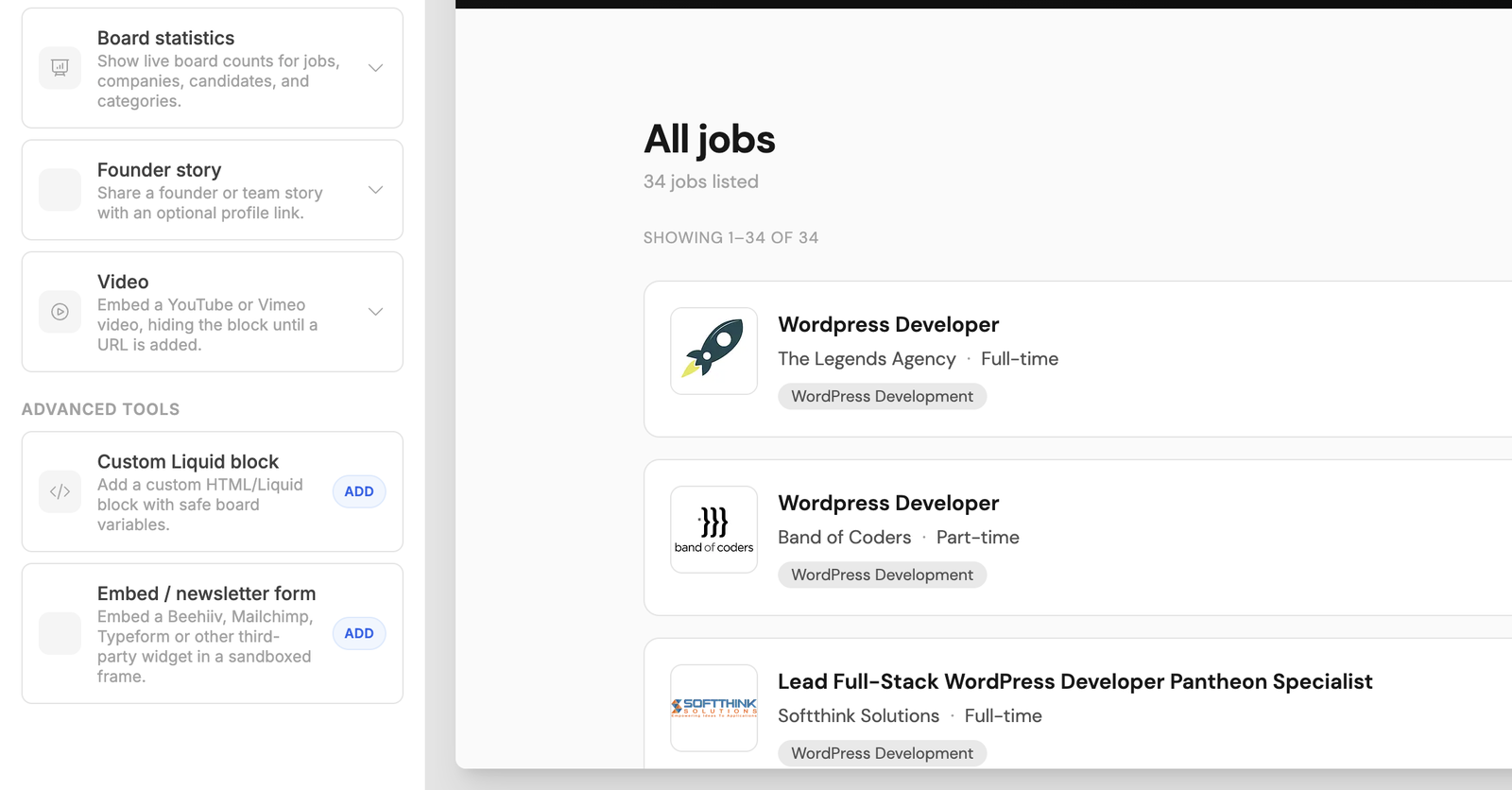
Task: Click the Board statistics chart icon
Action: pyautogui.click(x=60, y=68)
